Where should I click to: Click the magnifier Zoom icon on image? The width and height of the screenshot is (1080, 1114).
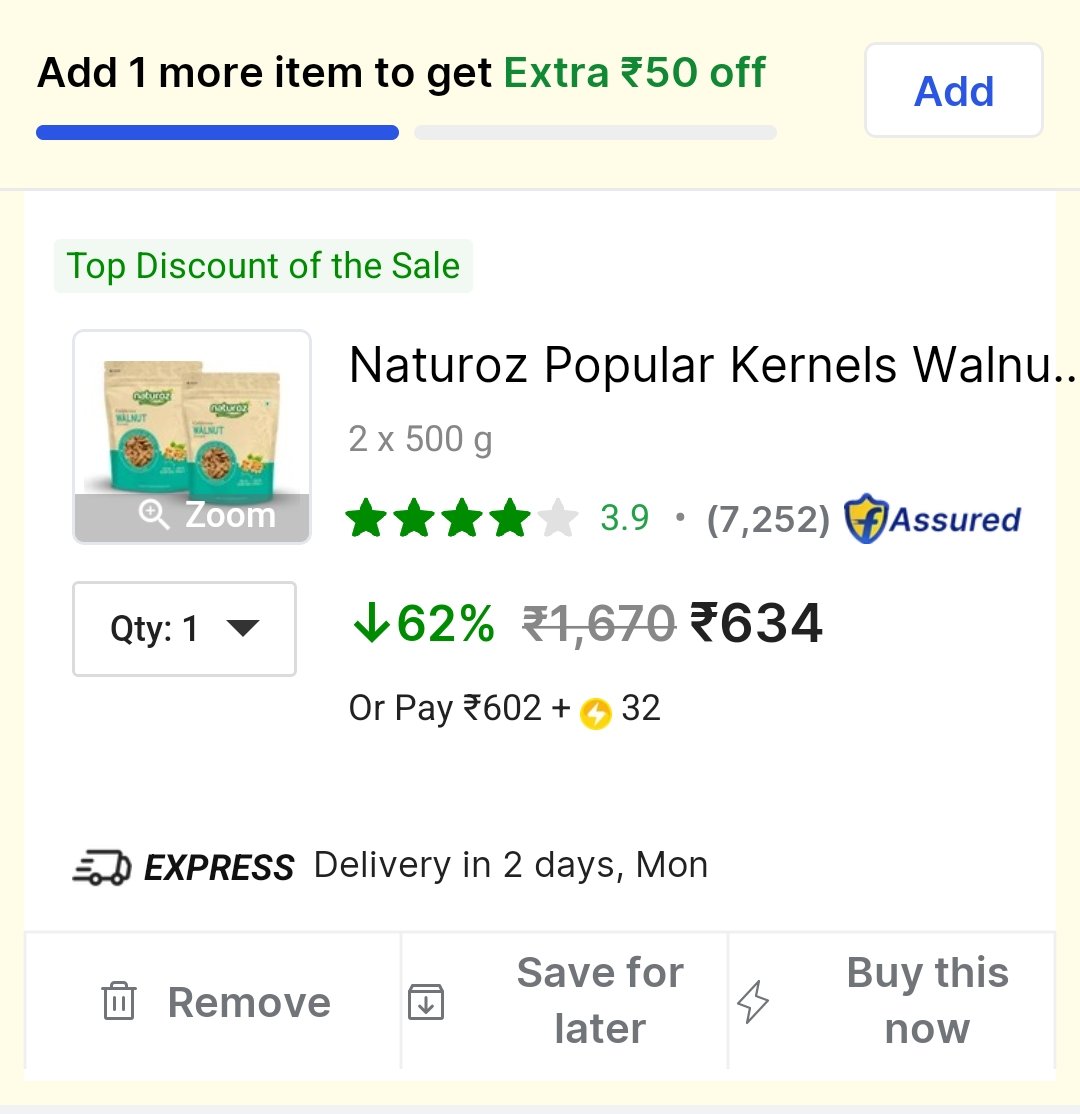click(x=153, y=514)
